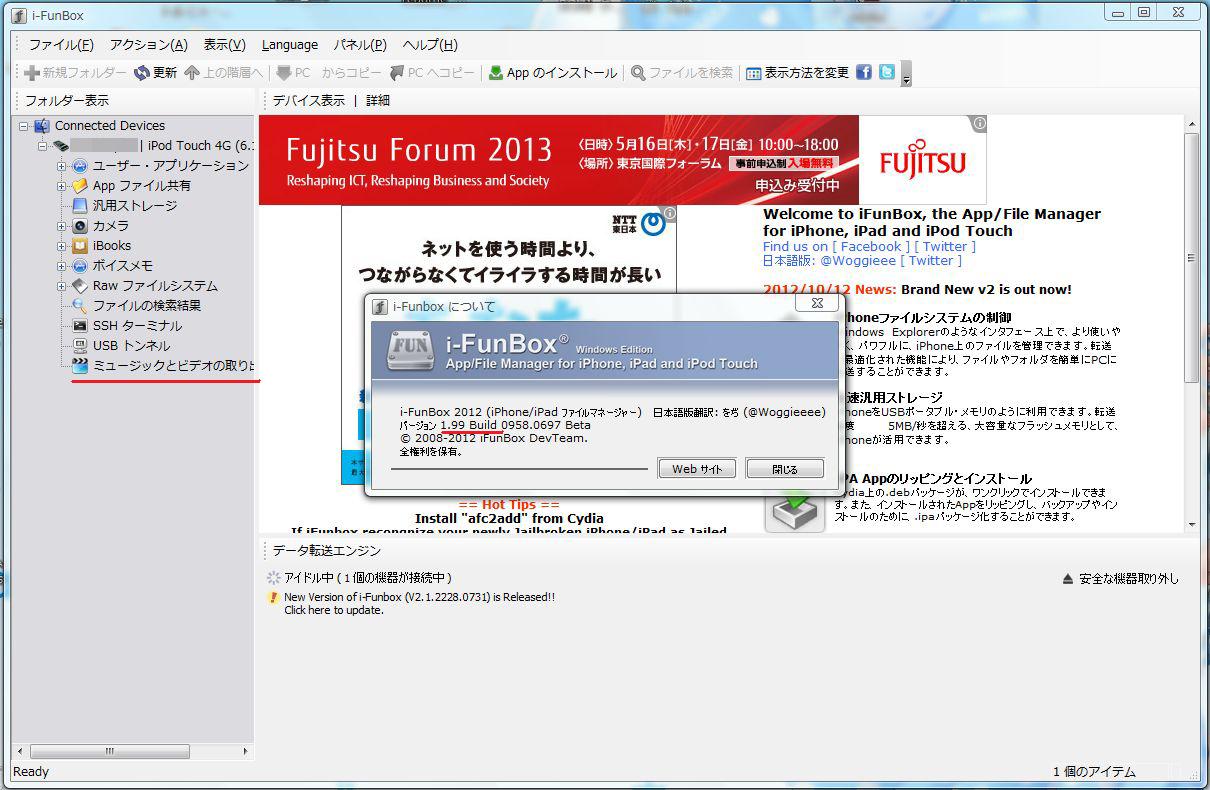The image size is (1210, 790).
Task: Open @Woggieee link for 日本語版
Action: click(x=858, y=260)
